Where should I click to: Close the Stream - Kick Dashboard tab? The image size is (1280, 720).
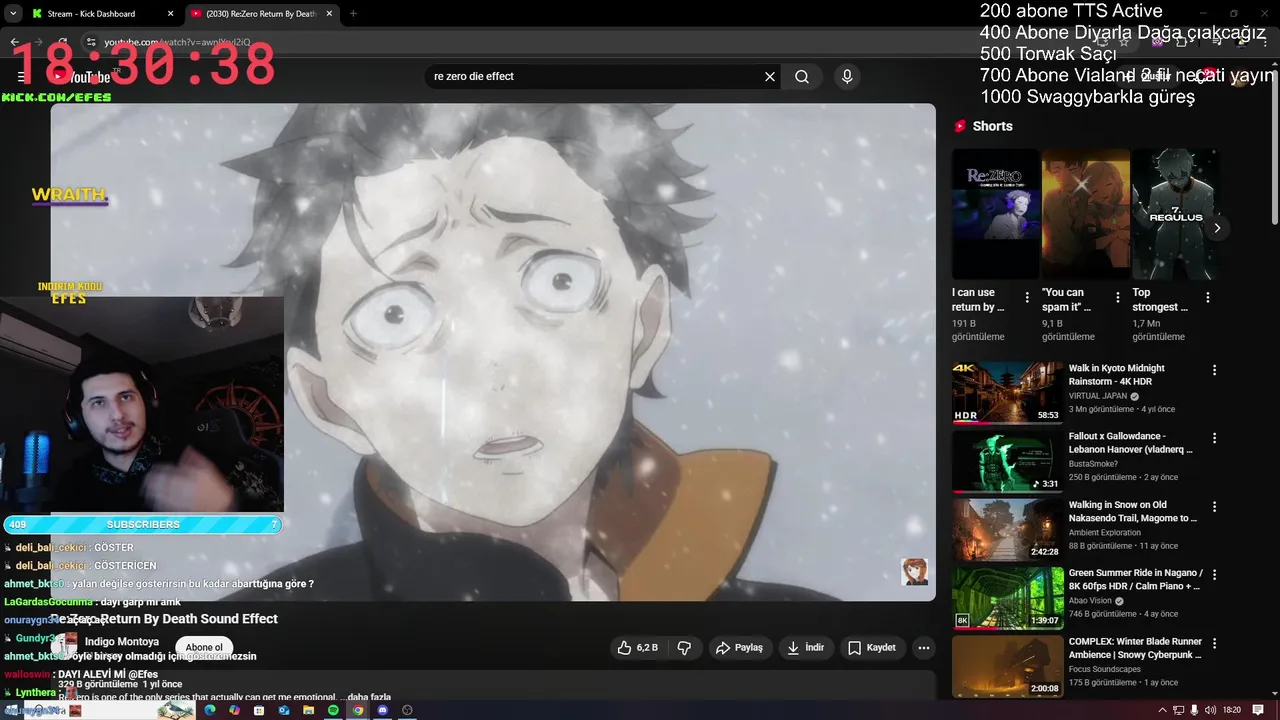[x=170, y=14]
